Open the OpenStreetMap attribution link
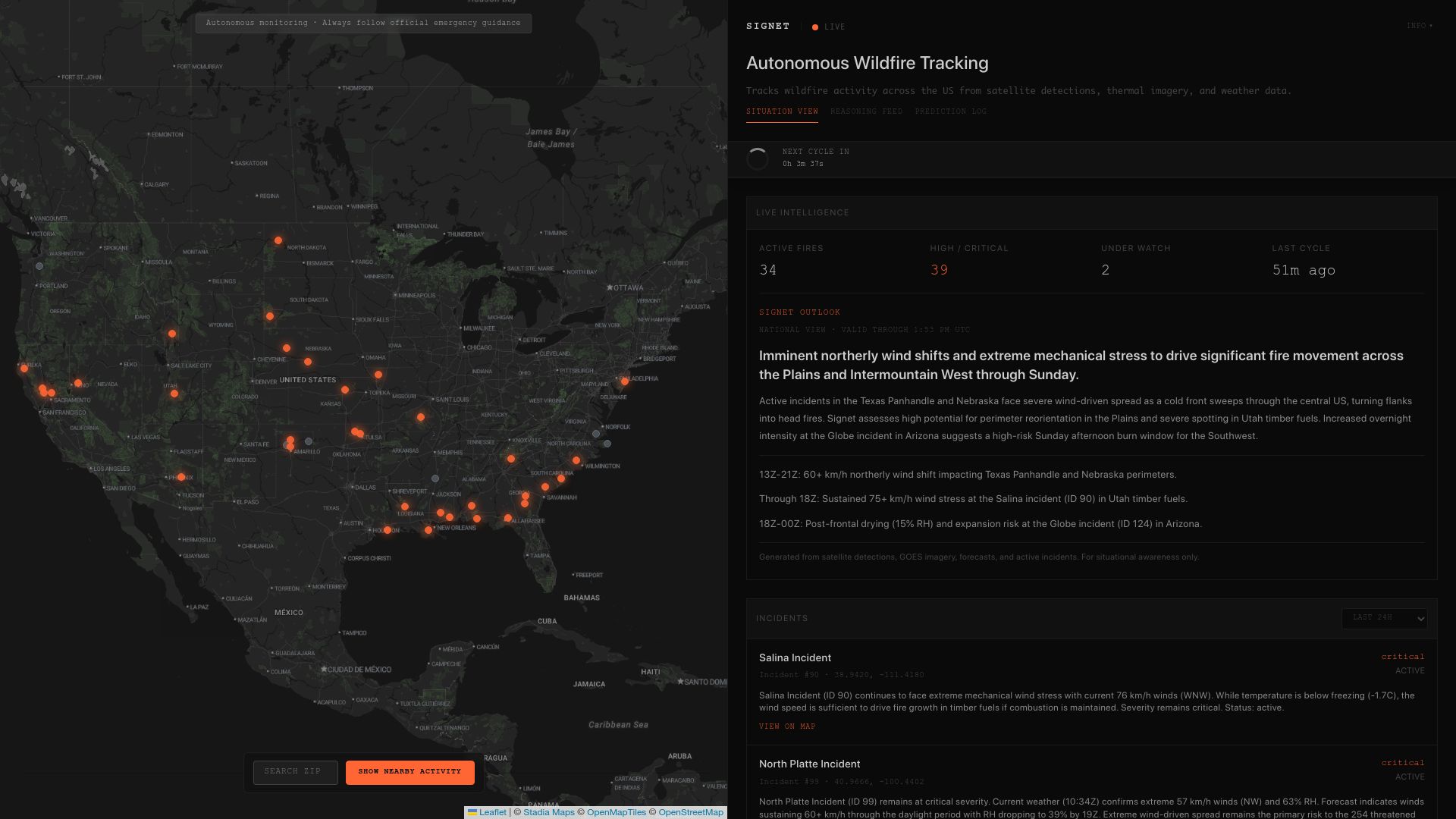Screen dimensions: 1456x819 pos(691,812)
